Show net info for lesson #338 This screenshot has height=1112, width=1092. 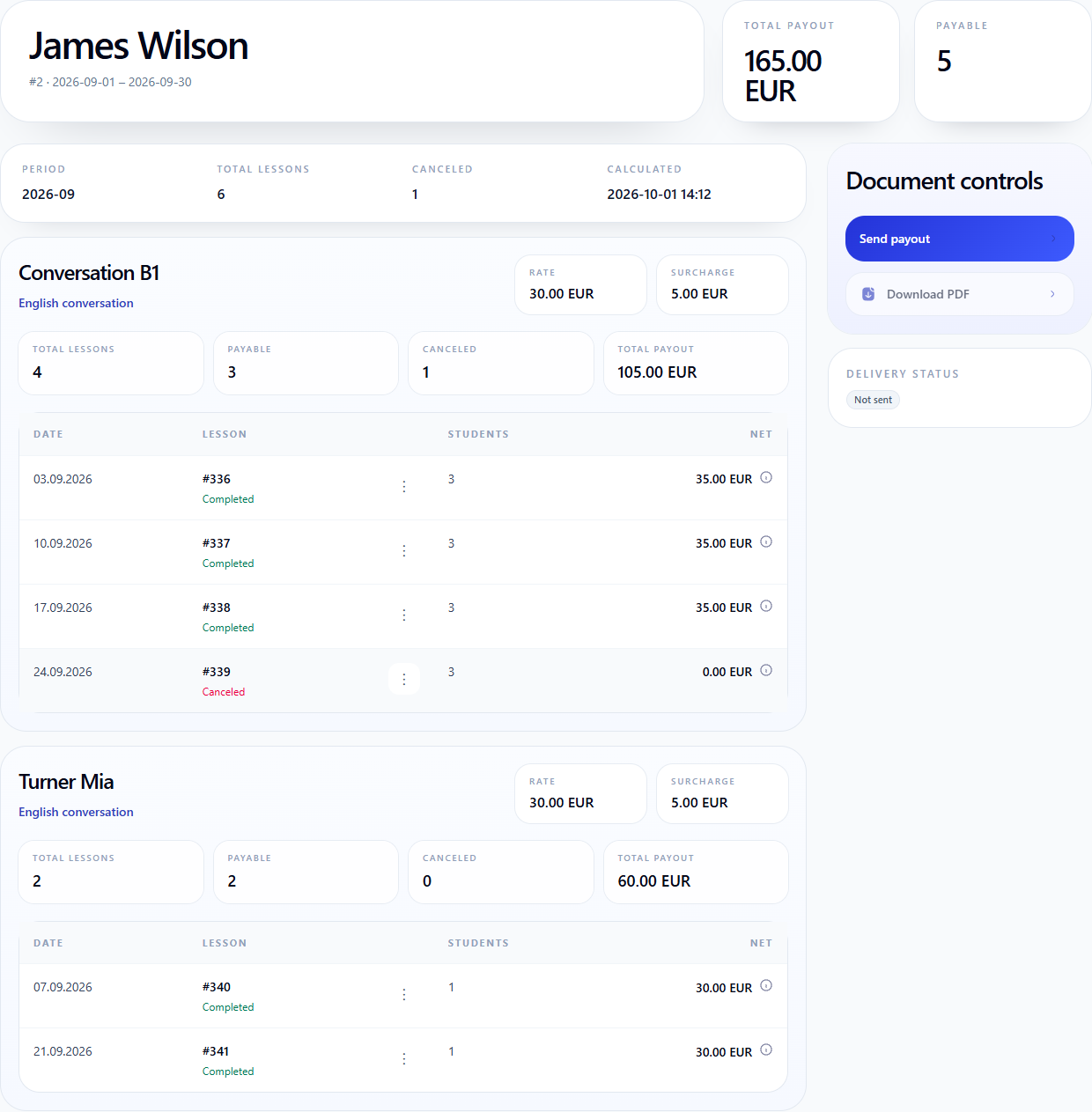[766, 607]
